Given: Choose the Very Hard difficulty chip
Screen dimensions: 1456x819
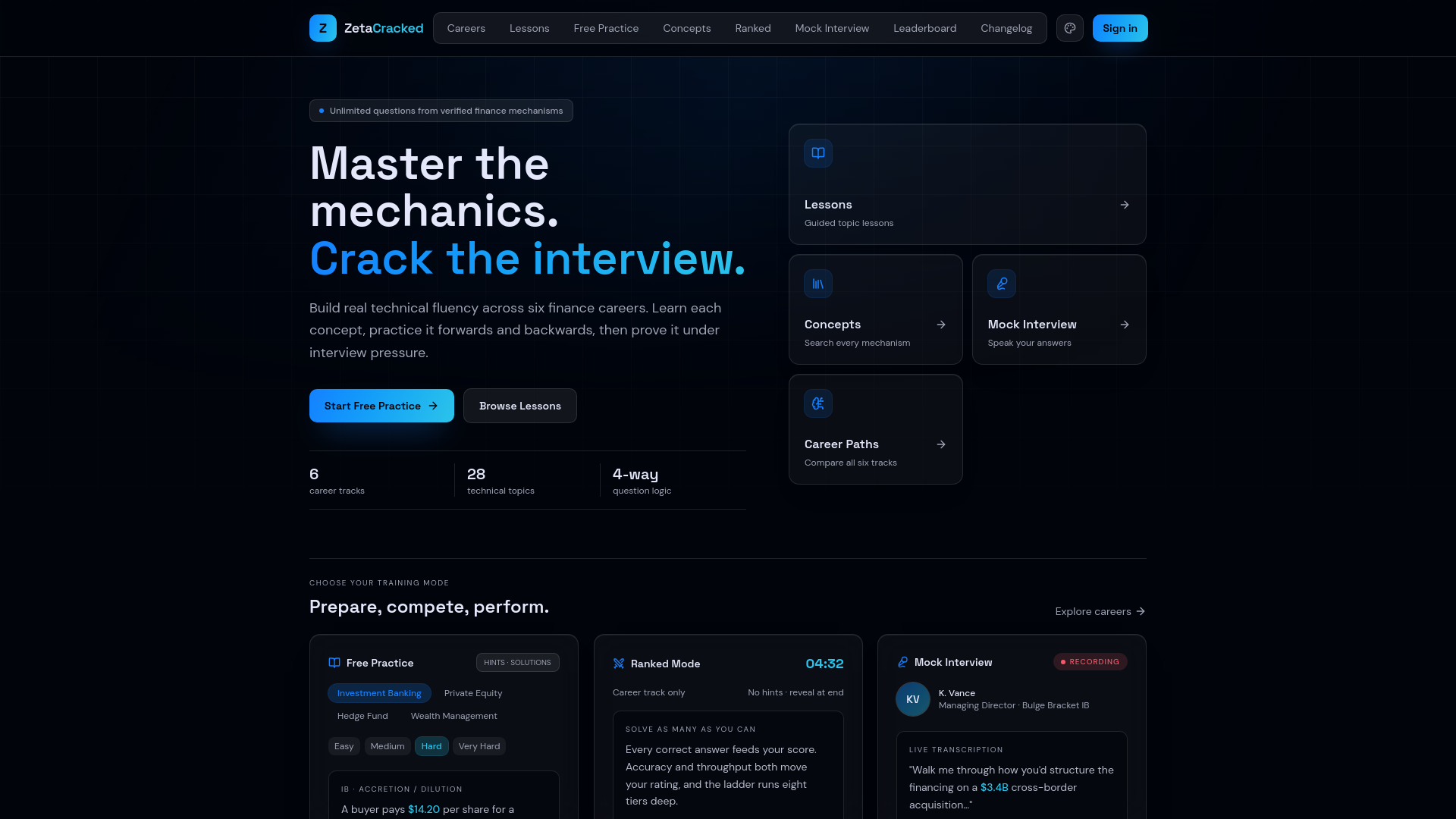Looking at the screenshot, I should click(479, 746).
